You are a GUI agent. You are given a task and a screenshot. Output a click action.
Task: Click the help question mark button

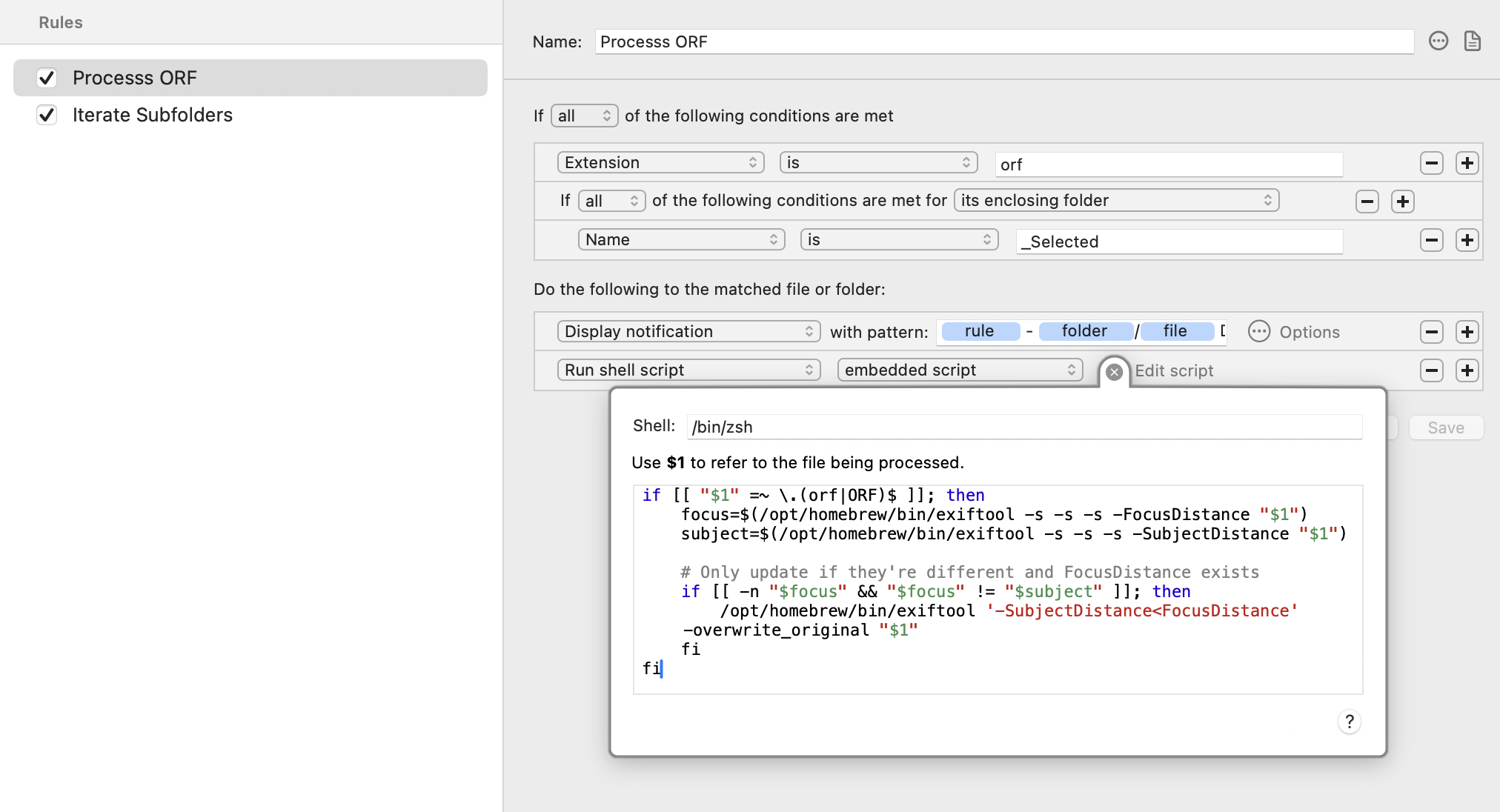[1349, 722]
